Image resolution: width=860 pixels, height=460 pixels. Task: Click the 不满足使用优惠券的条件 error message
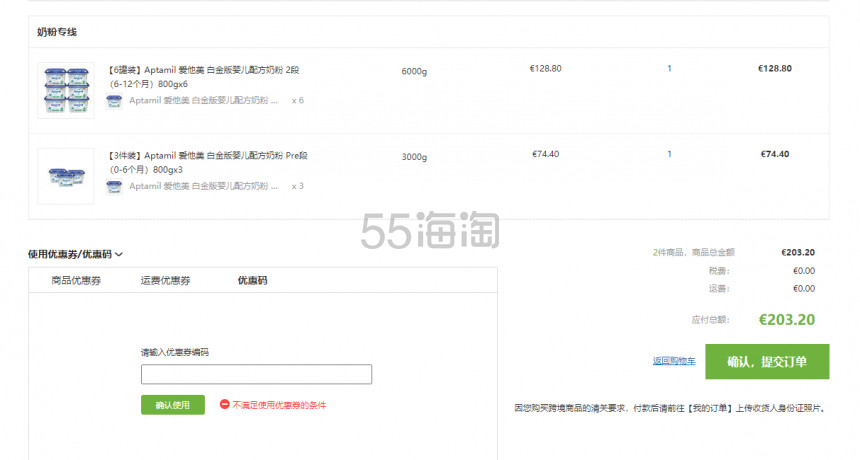click(279, 405)
